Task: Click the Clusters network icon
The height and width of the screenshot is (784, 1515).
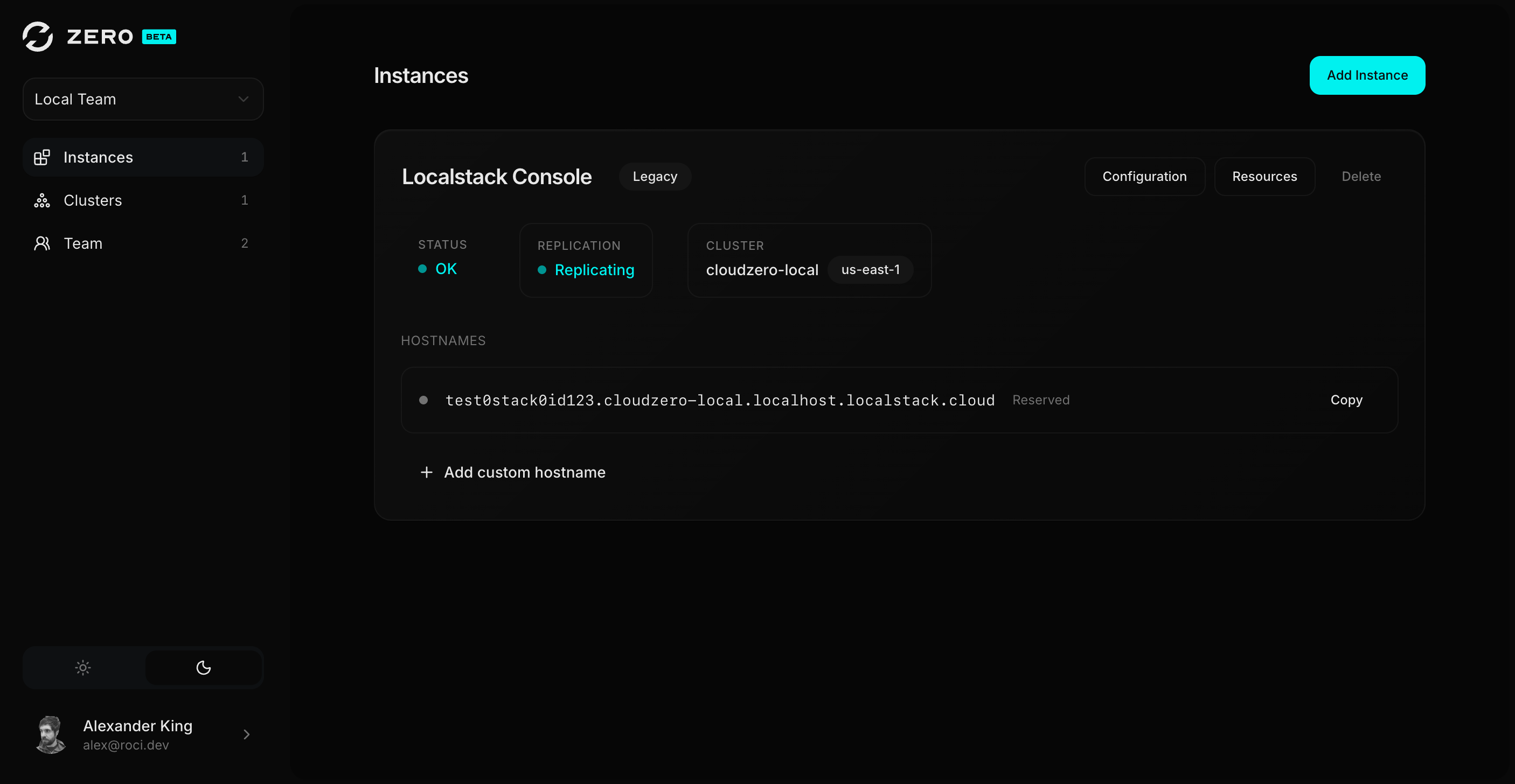Action: 42,200
